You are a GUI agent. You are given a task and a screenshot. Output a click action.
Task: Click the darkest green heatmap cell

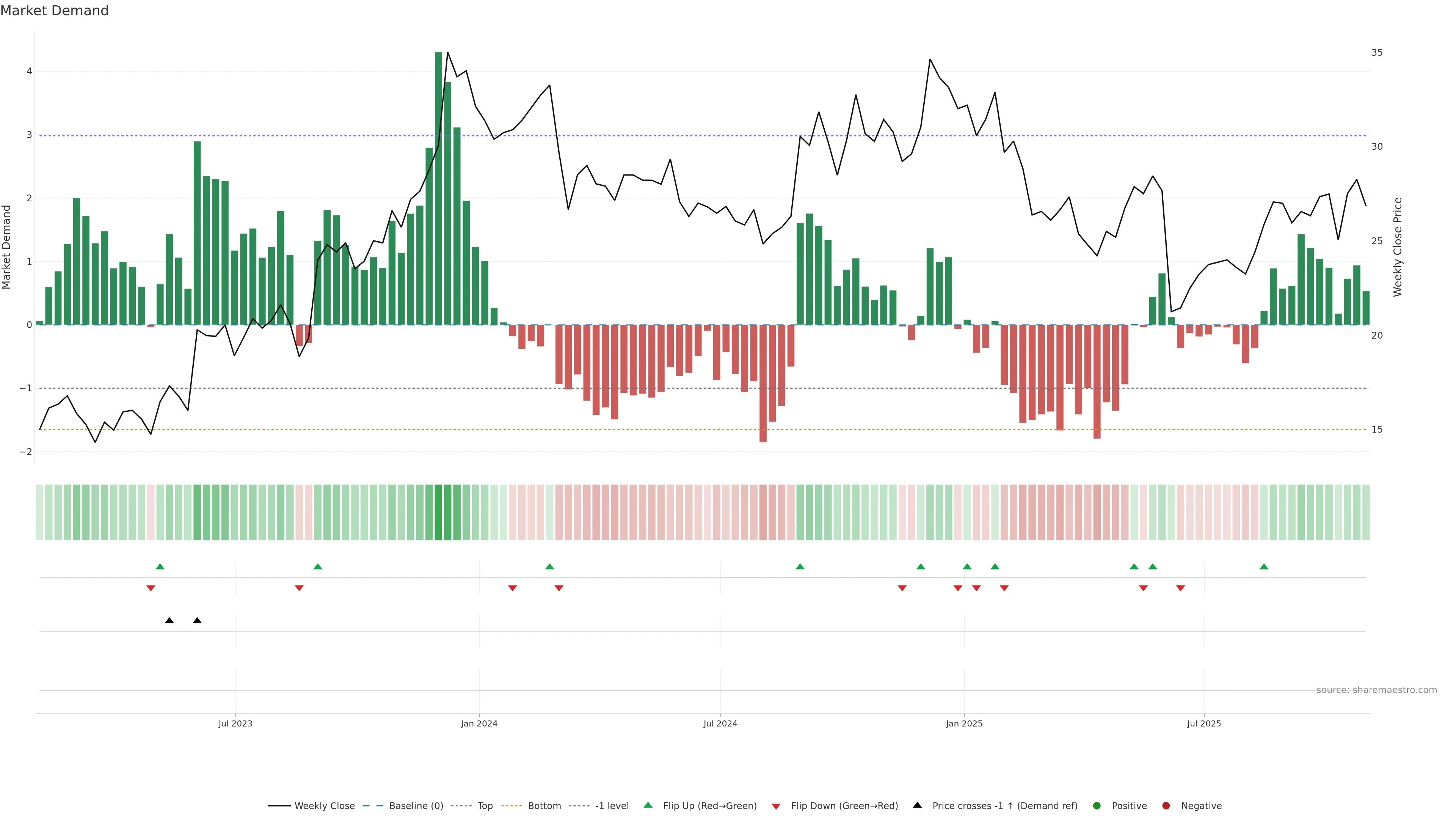pyautogui.click(x=438, y=512)
